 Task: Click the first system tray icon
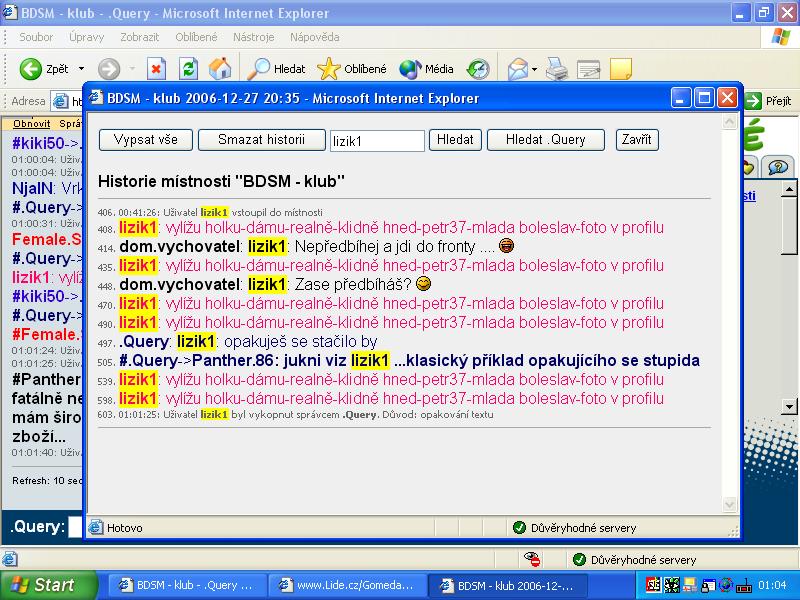653,585
